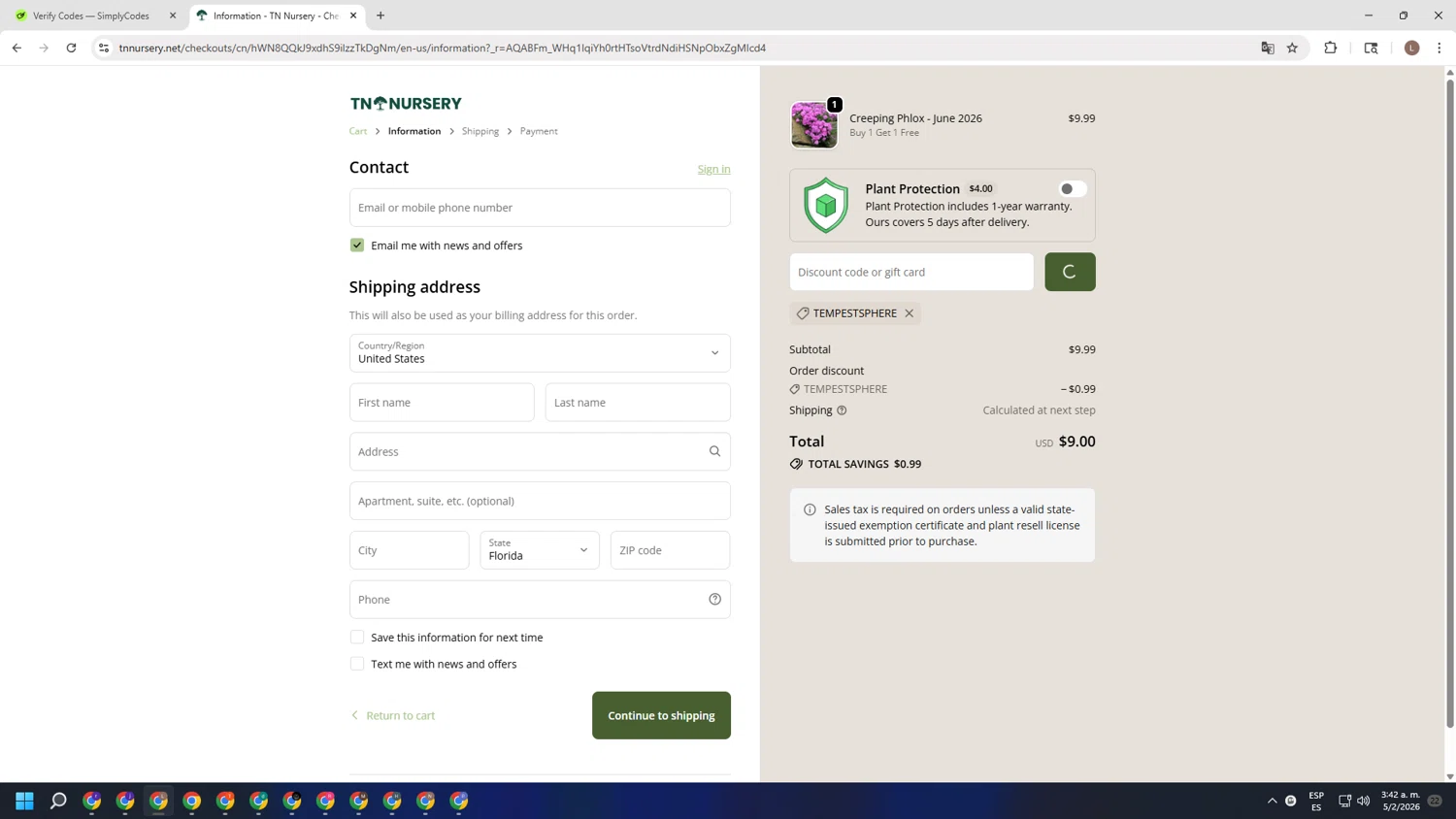This screenshot has height=819, width=1456.
Task: Click the Information breadcrumb
Action: pyautogui.click(x=414, y=131)
